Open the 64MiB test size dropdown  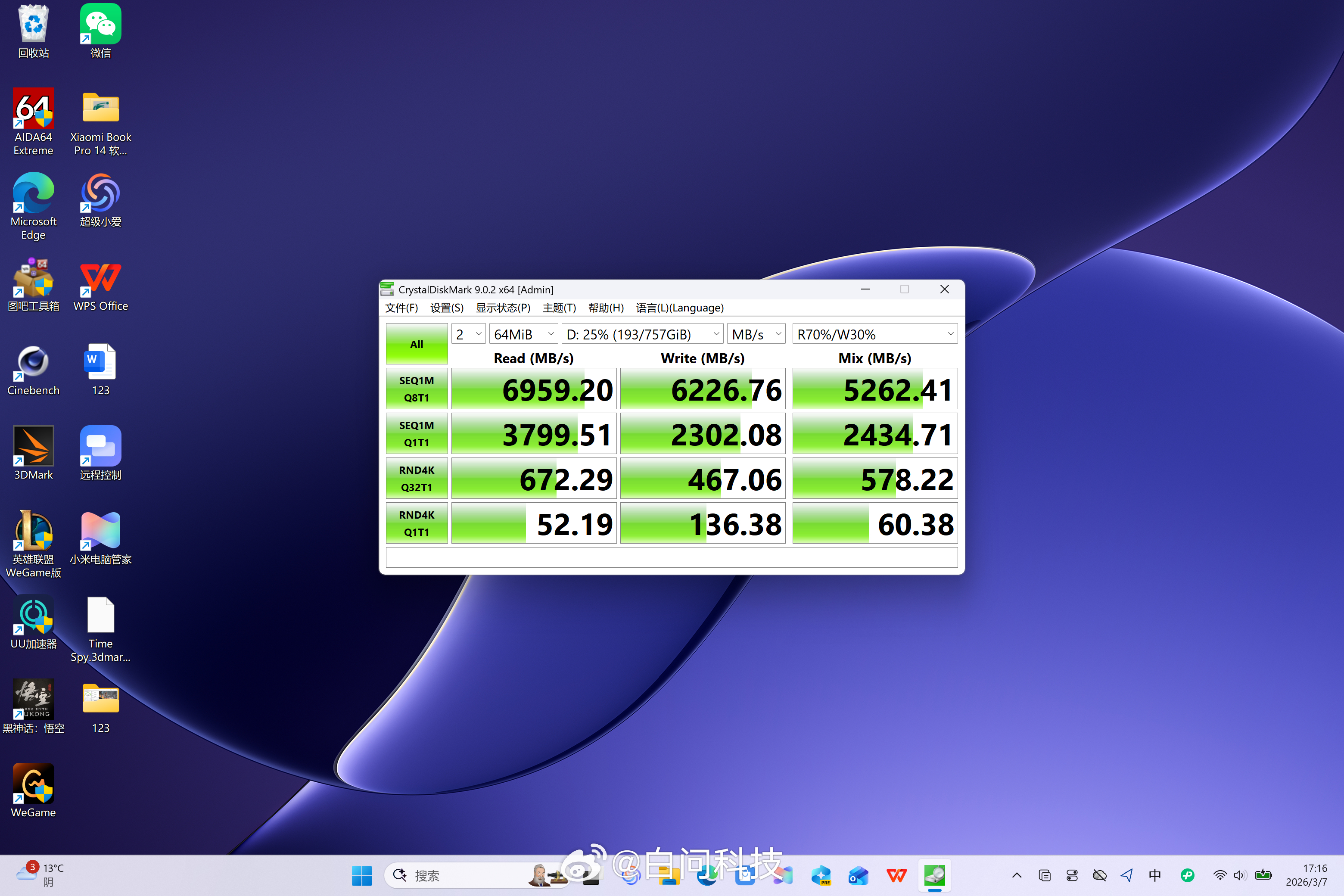click(523, 334)
